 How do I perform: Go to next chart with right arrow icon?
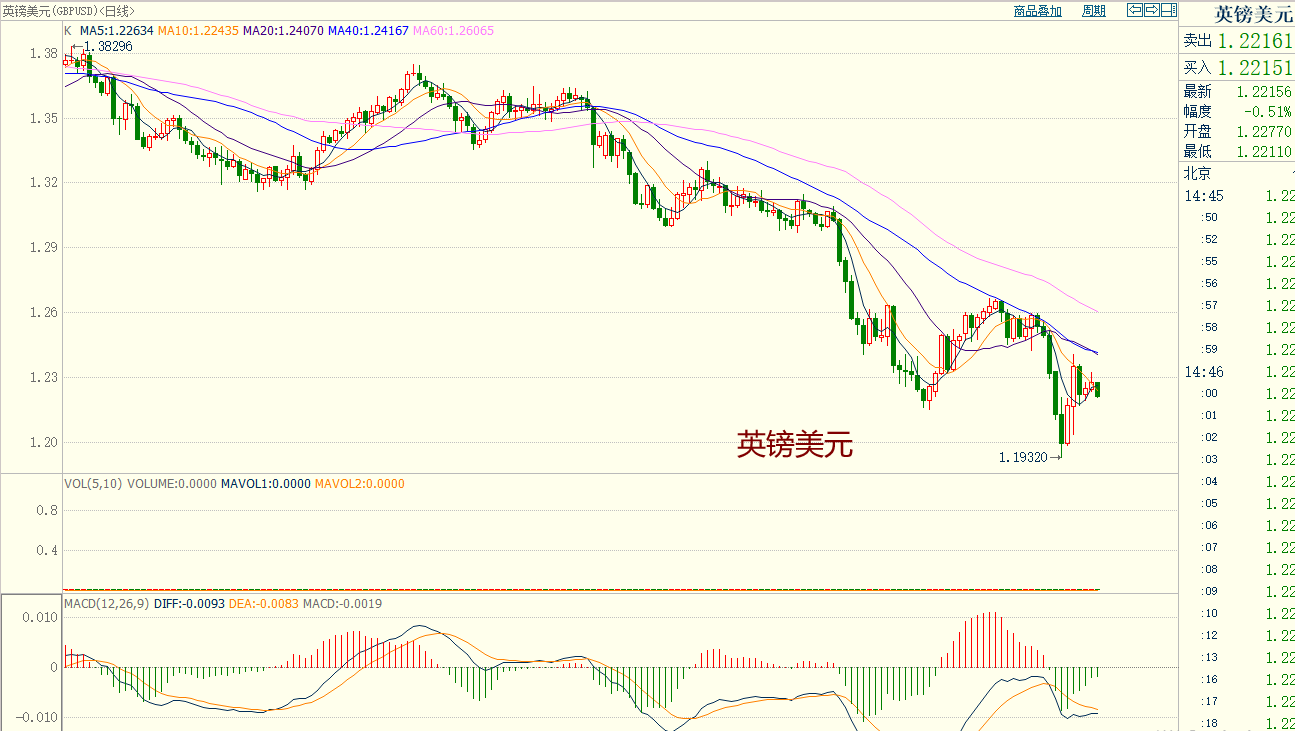1152,10
